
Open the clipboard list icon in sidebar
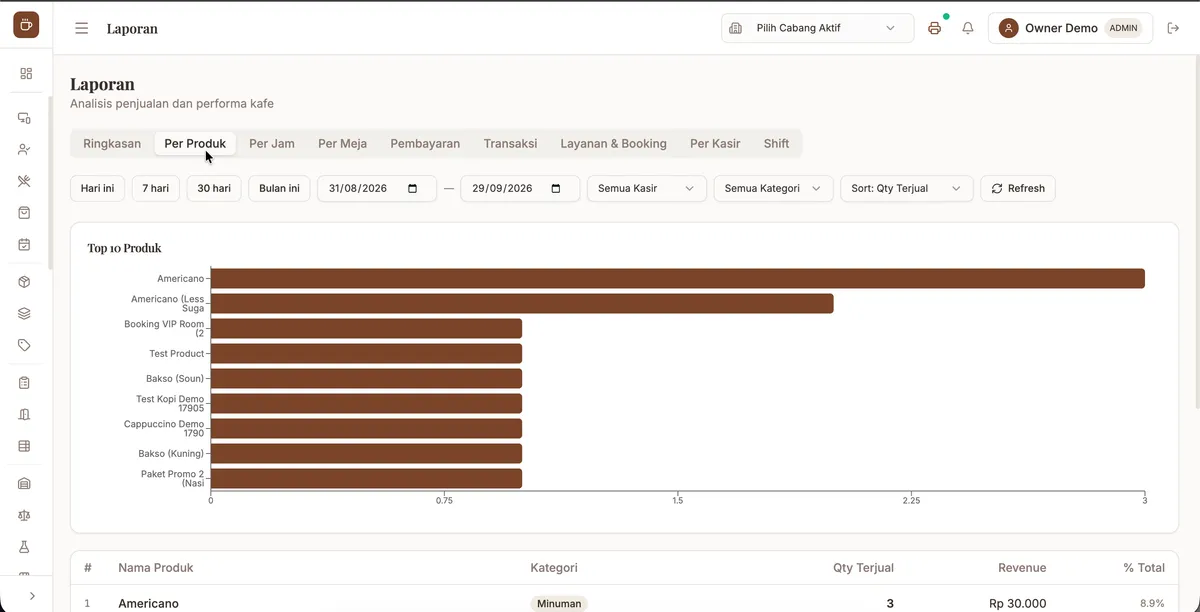25,383
